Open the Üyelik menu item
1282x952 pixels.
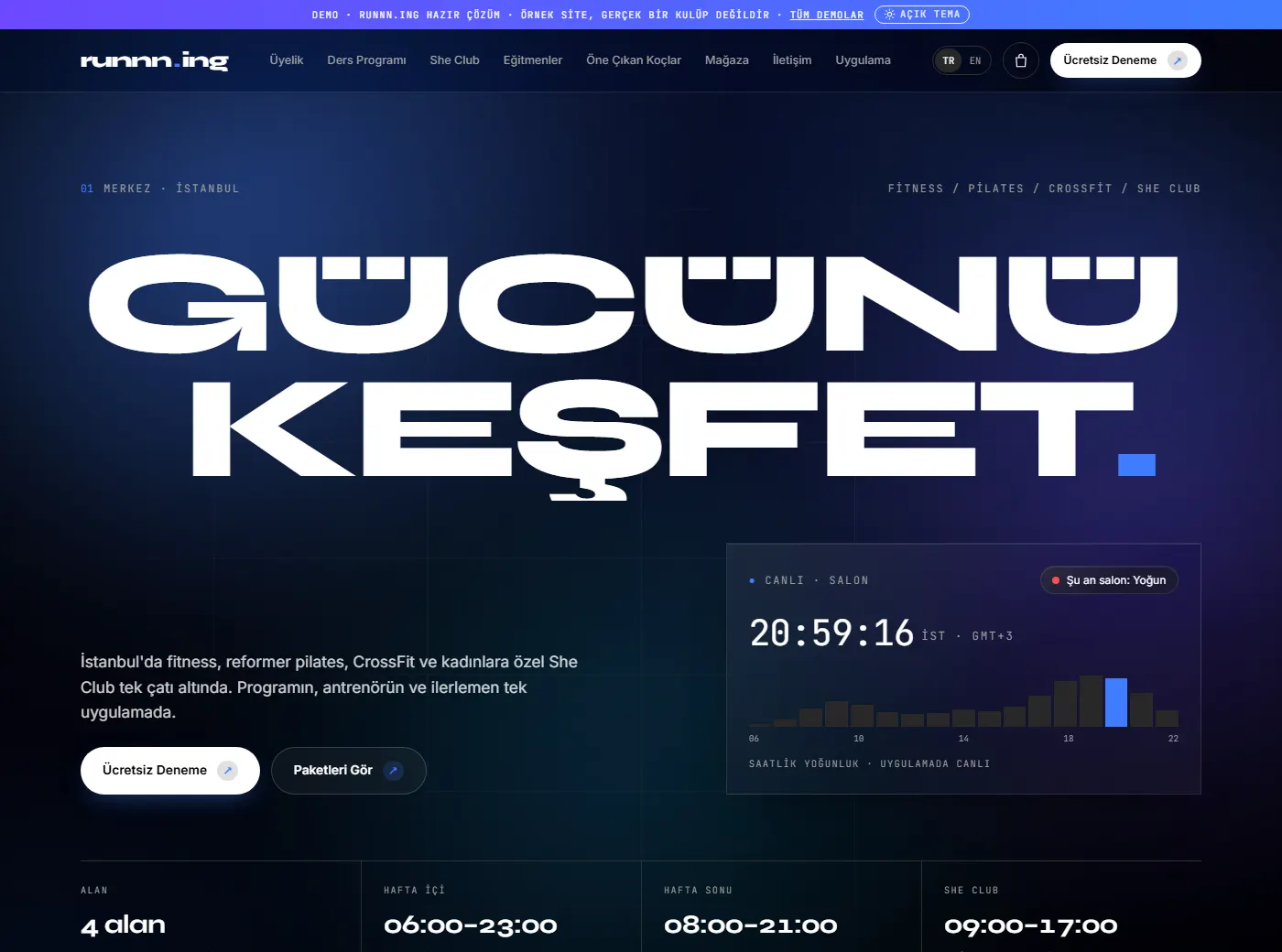tap(287, 60)
